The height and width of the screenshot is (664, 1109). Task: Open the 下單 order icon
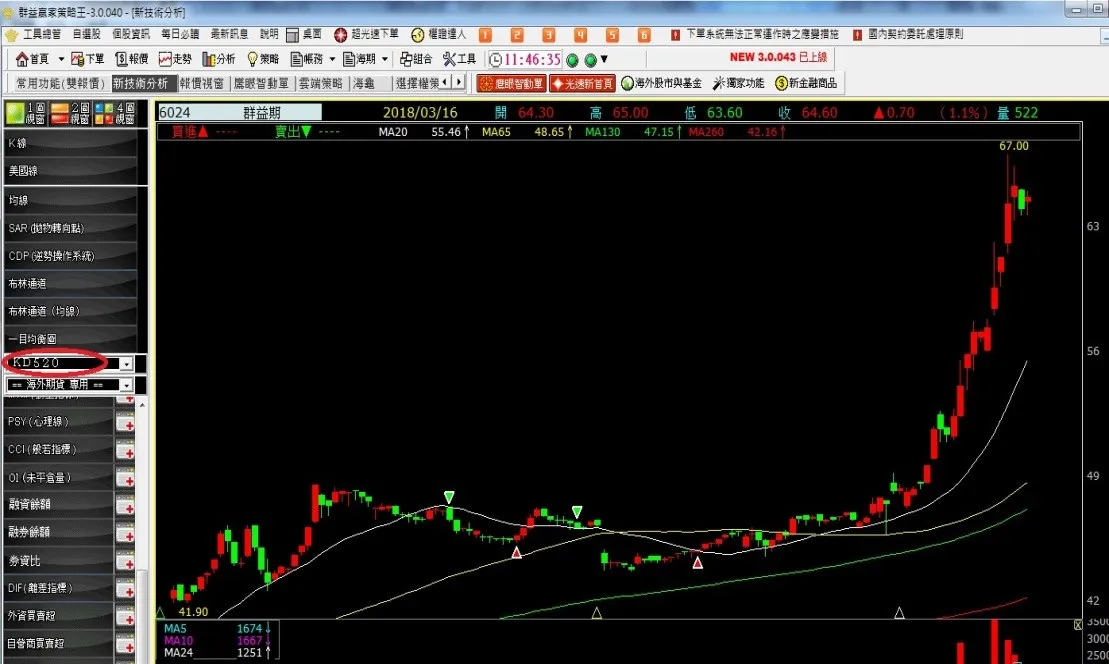coord(88,59)
